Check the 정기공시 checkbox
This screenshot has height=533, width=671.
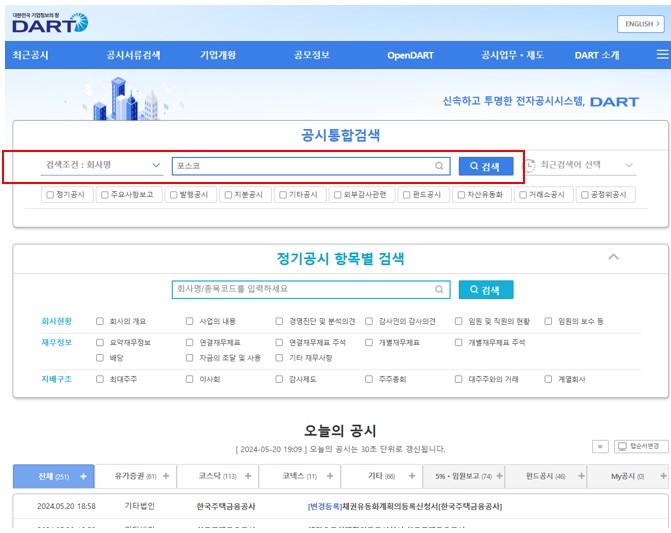pyautogui.click(x=50, y=195)
